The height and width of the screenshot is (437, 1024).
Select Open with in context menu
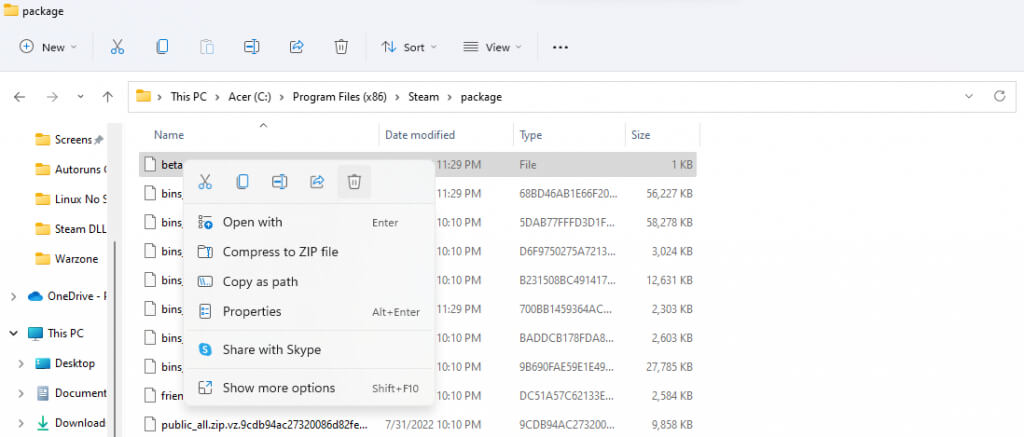(x=309, y=222)
